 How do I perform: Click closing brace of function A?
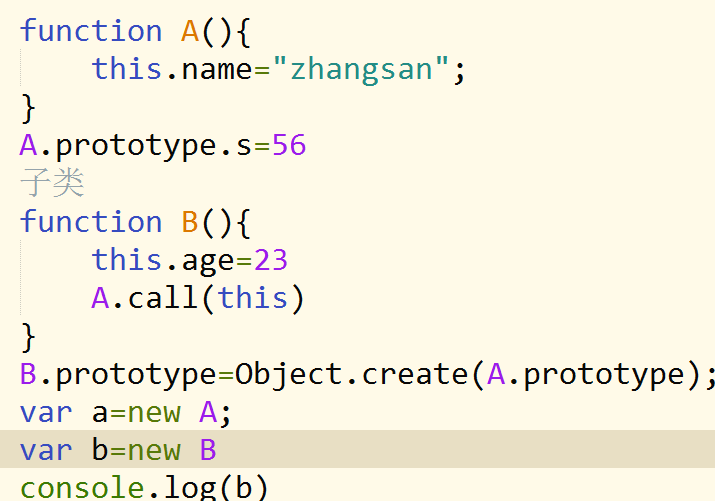click(x=28, y=108)
